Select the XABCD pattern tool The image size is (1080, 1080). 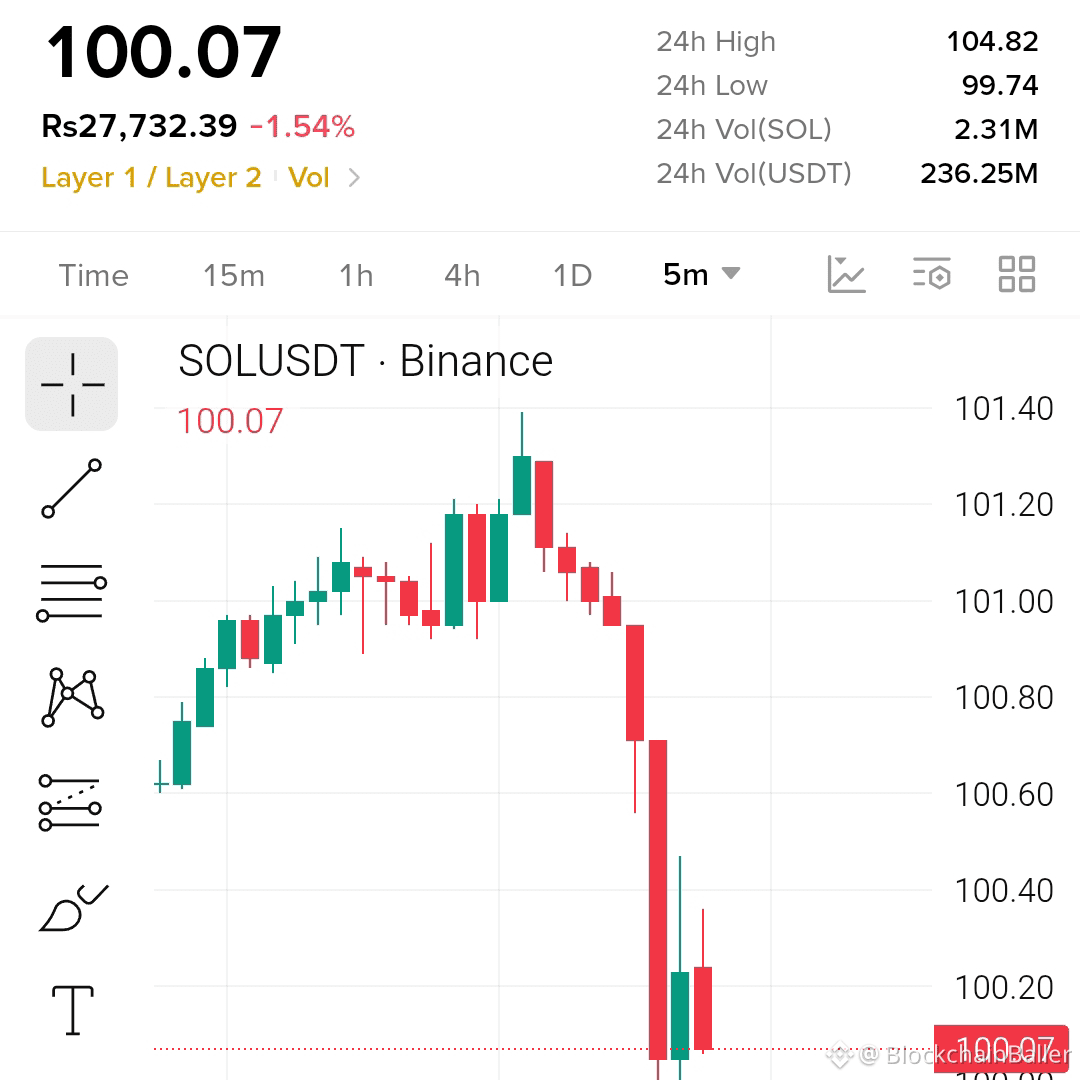pyautogui.click(x=72, y=697)
